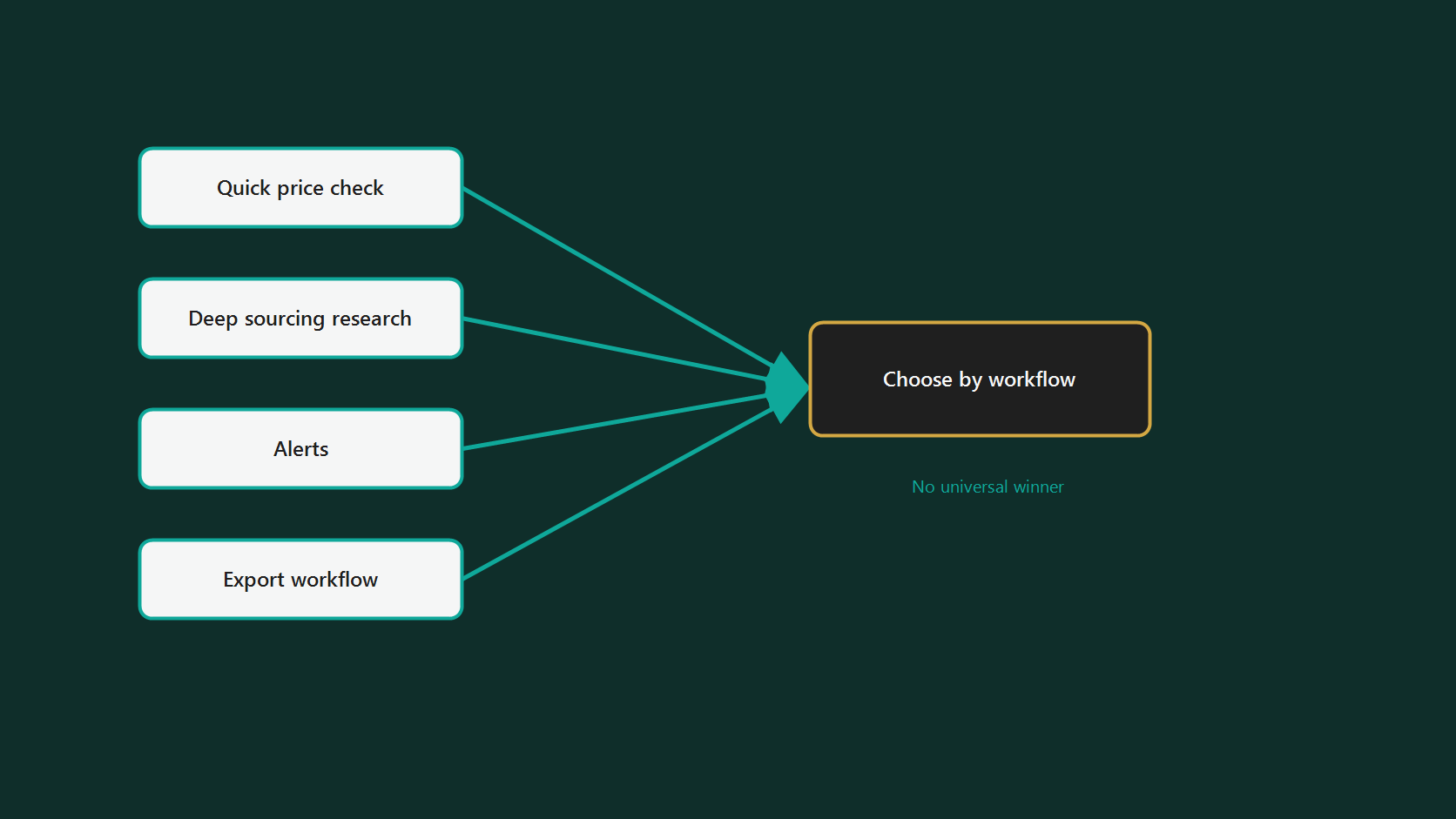Click the Alerts box
Image resolution: width=1456 pixels, height=819 pixels.
[300, 449]
